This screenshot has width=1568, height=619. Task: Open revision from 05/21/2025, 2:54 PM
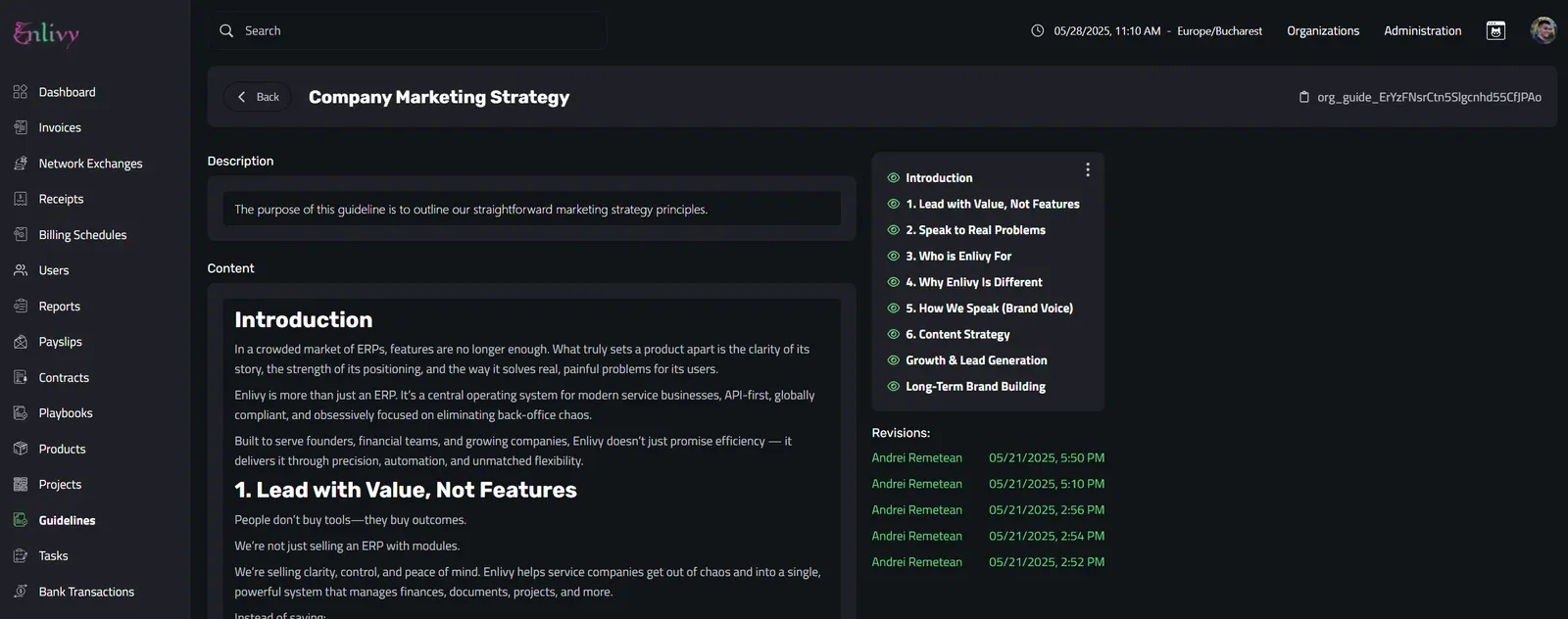point(988,537)
